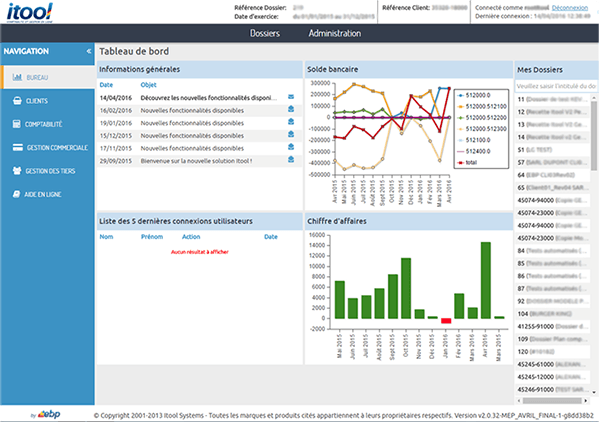The height and width of the screenshot is (422, 600).
Task: Click the unread envelope icon for 14/04/2016
Action: [291, 98]
